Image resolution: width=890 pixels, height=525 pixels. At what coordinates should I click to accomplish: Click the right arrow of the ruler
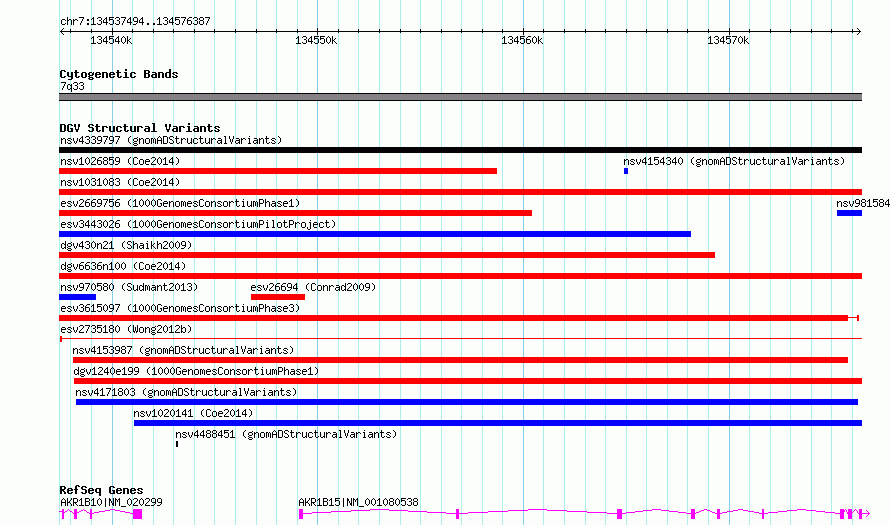(x=859, y=31)
